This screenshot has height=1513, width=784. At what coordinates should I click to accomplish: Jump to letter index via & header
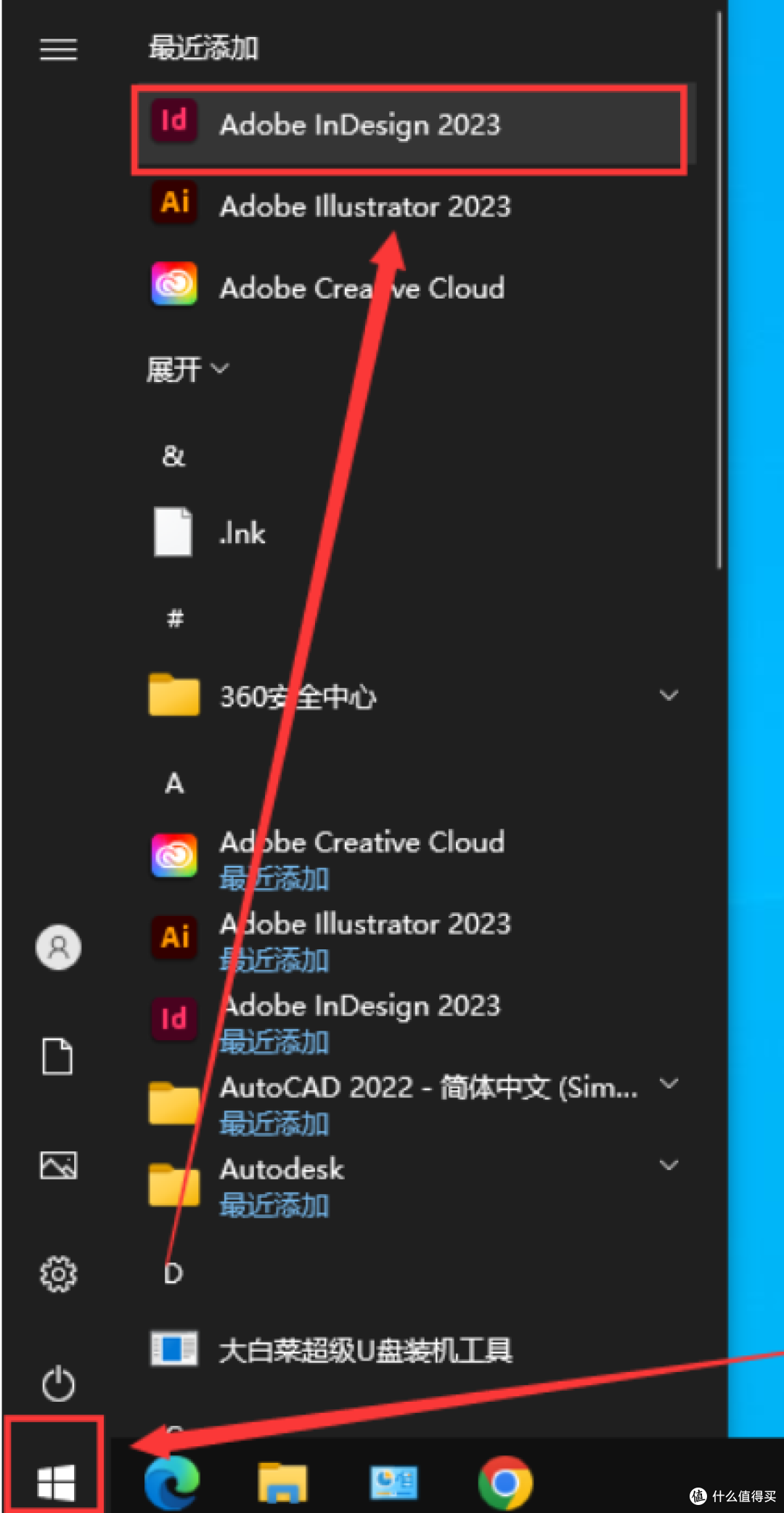tap(173, 456)
